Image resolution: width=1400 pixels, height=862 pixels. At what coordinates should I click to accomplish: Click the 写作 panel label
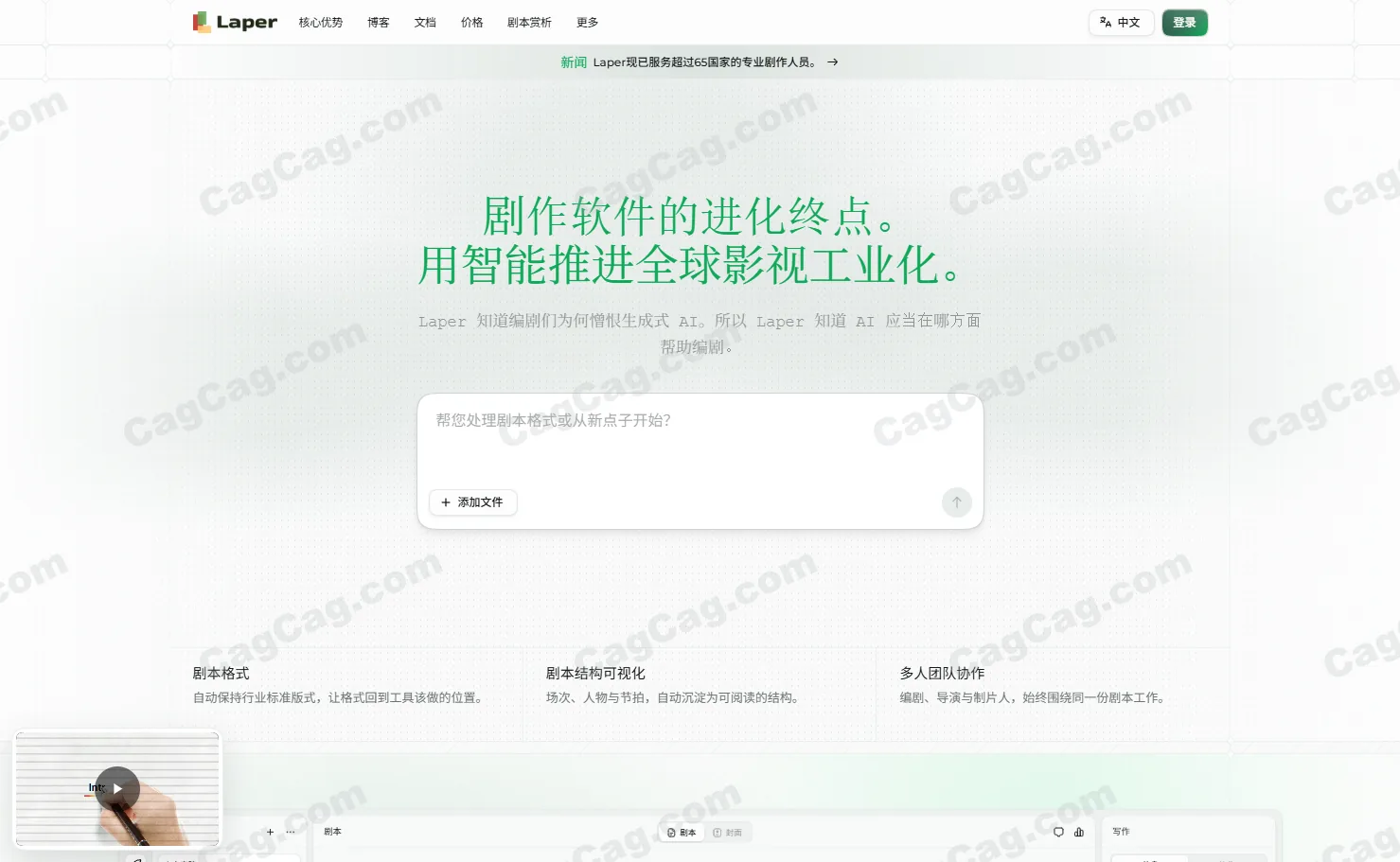1121,832
